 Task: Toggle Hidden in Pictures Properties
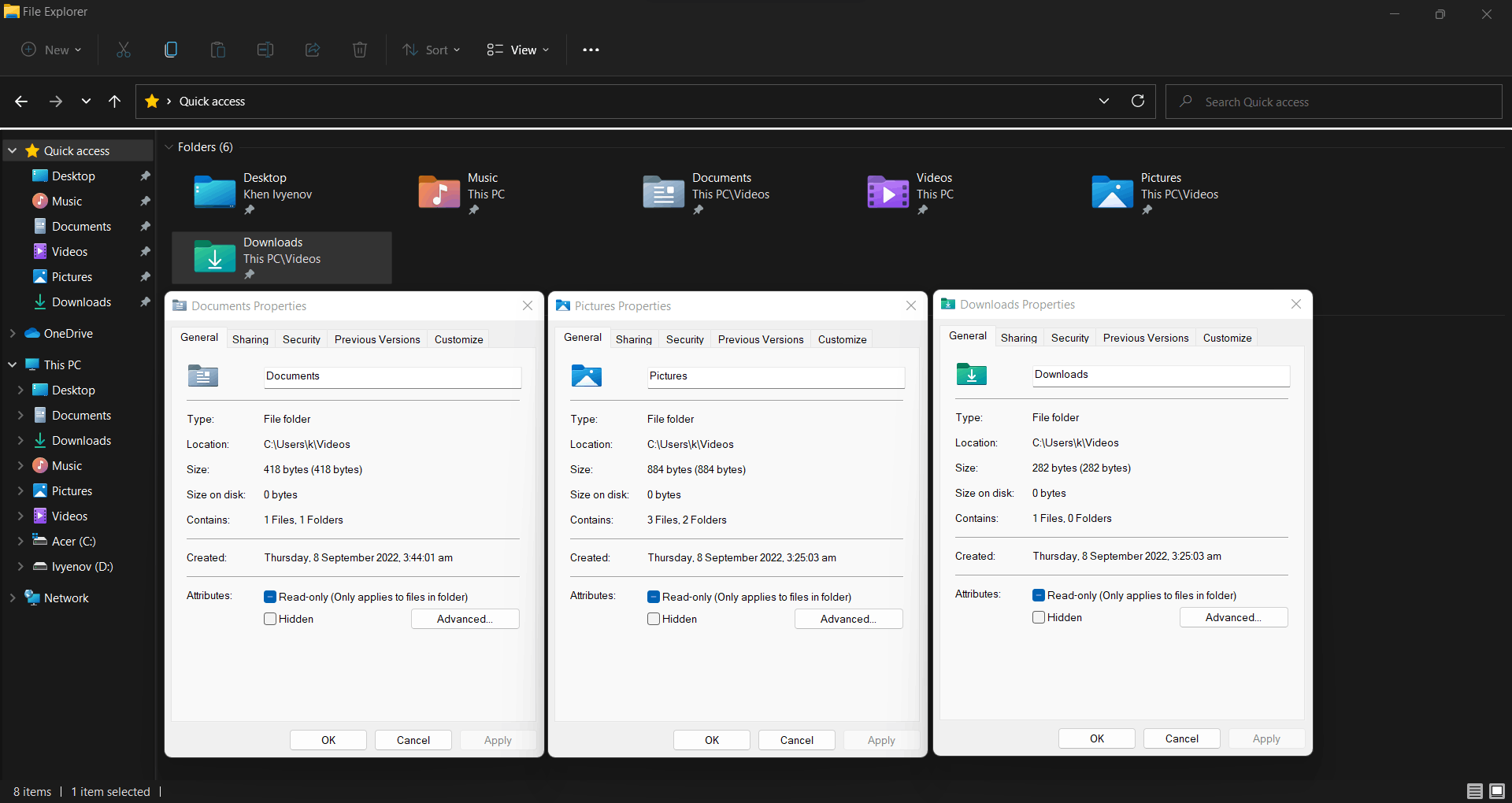pos(654,619)
